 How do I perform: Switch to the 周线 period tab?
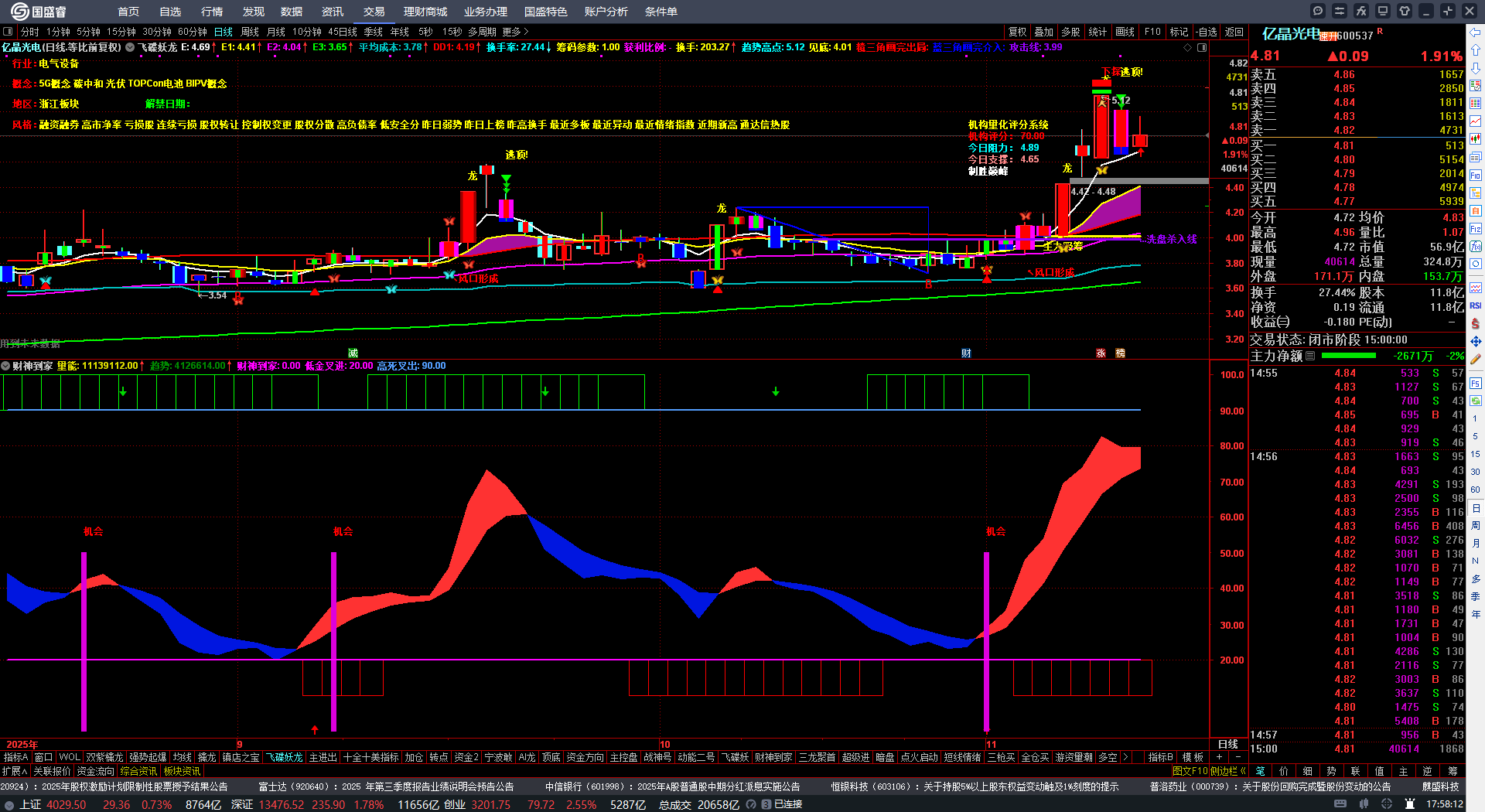[250, 32]
